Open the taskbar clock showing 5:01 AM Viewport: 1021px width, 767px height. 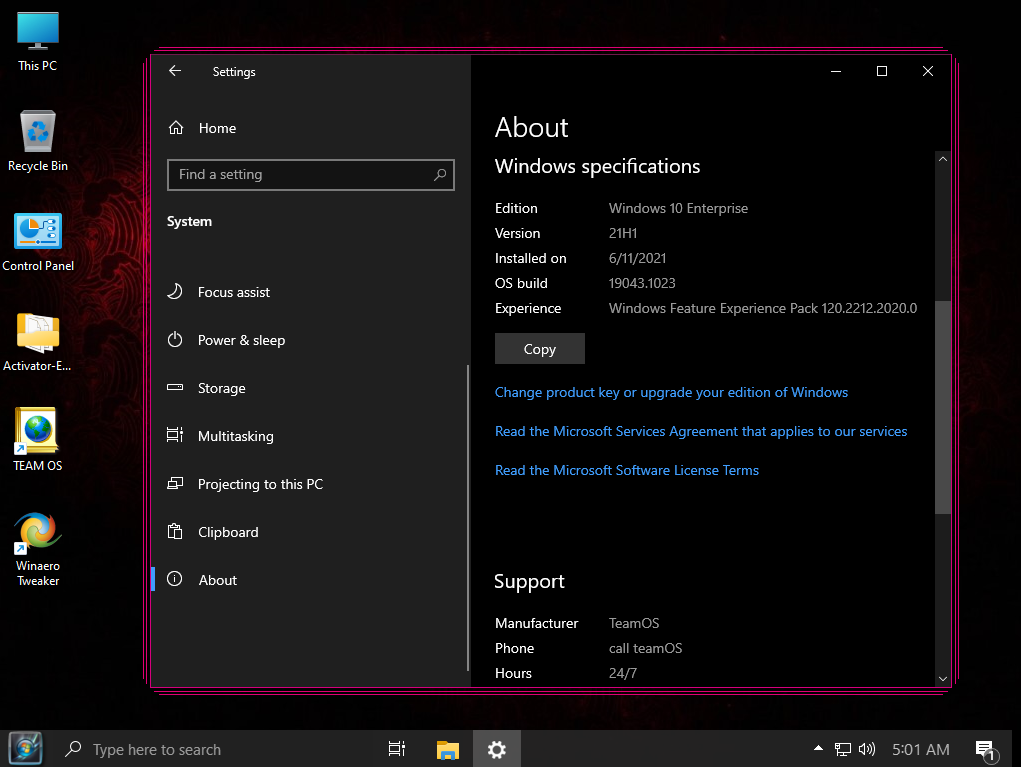(921, 749)
